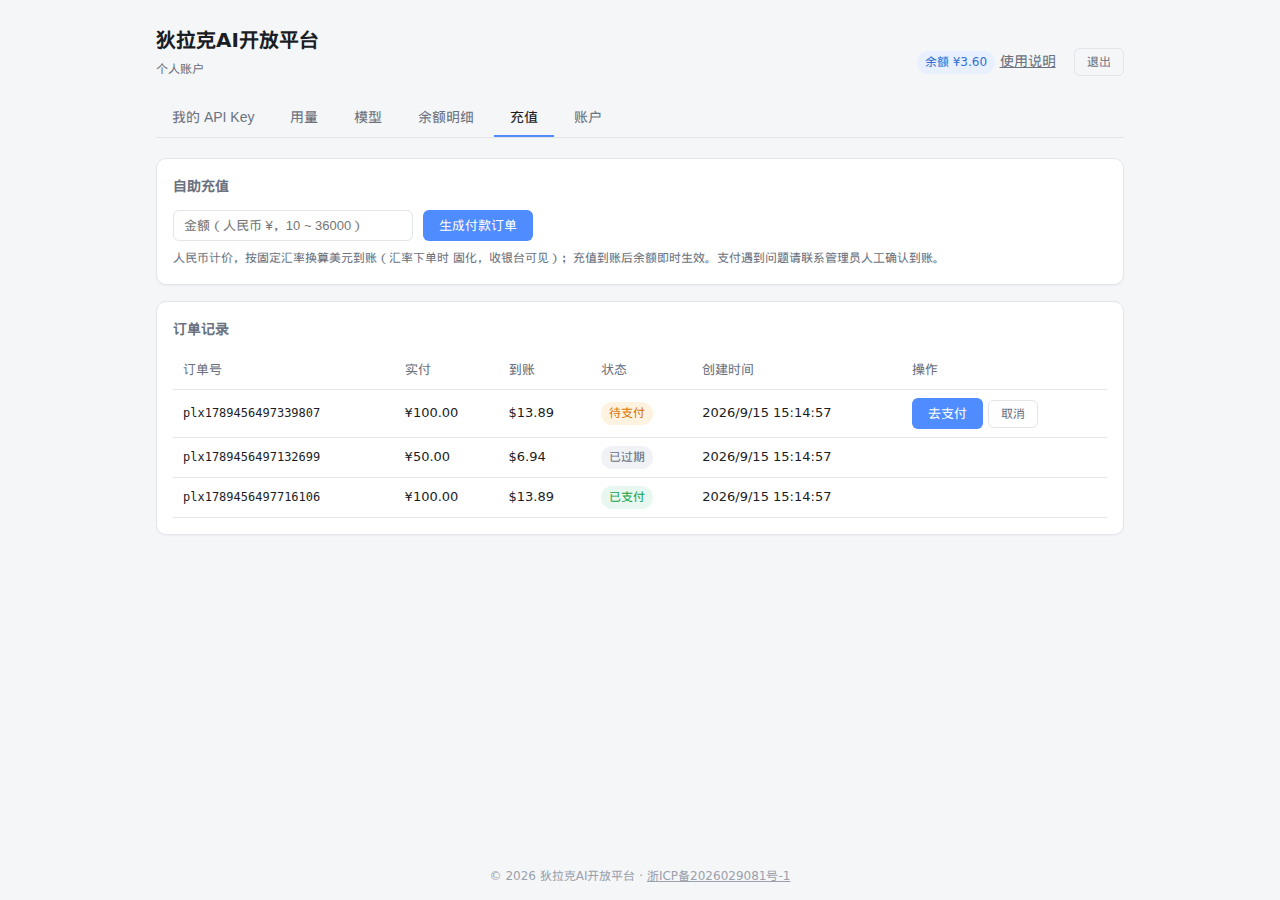Click the 实付 column header
Image resolution: width=1280 pixels, height=900 pixels.
(x=418, y=370)
